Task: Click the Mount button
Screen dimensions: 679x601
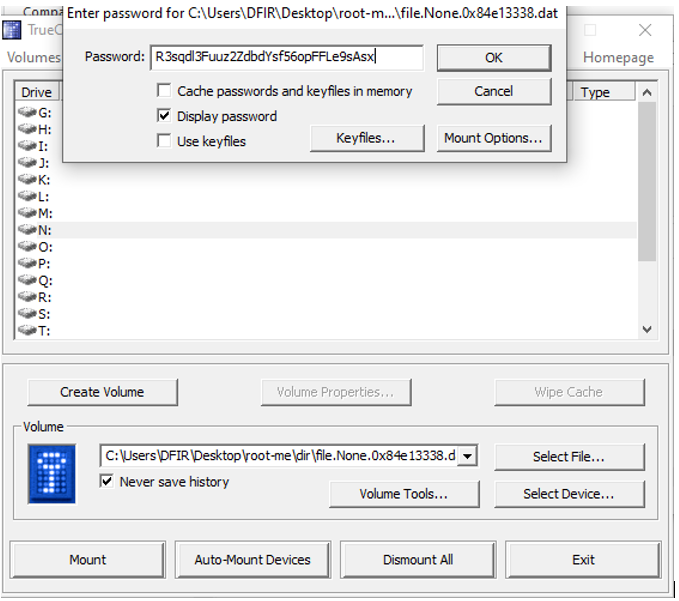Action: (87, 559)
